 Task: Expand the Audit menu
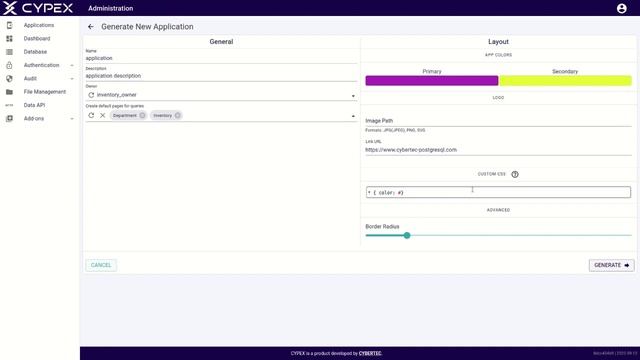[72, 79]
